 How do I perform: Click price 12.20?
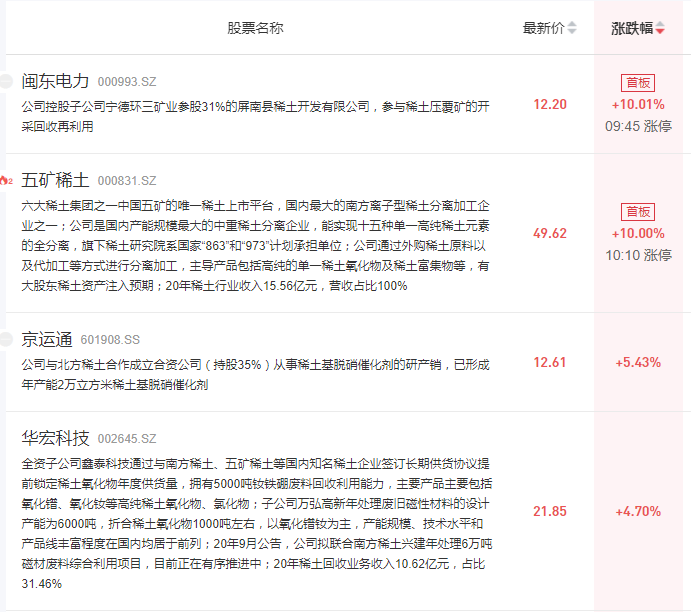550,104
